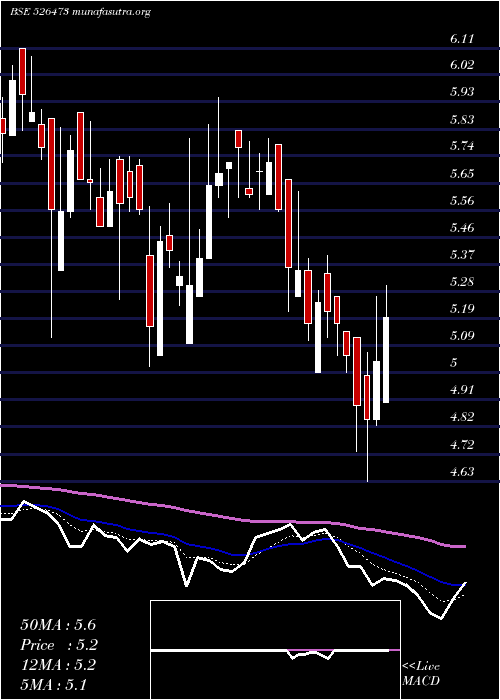Click the 5.09 price axis label
Image resolution: width=500 pixels, height=700 pixels.
tap(462, 336)
